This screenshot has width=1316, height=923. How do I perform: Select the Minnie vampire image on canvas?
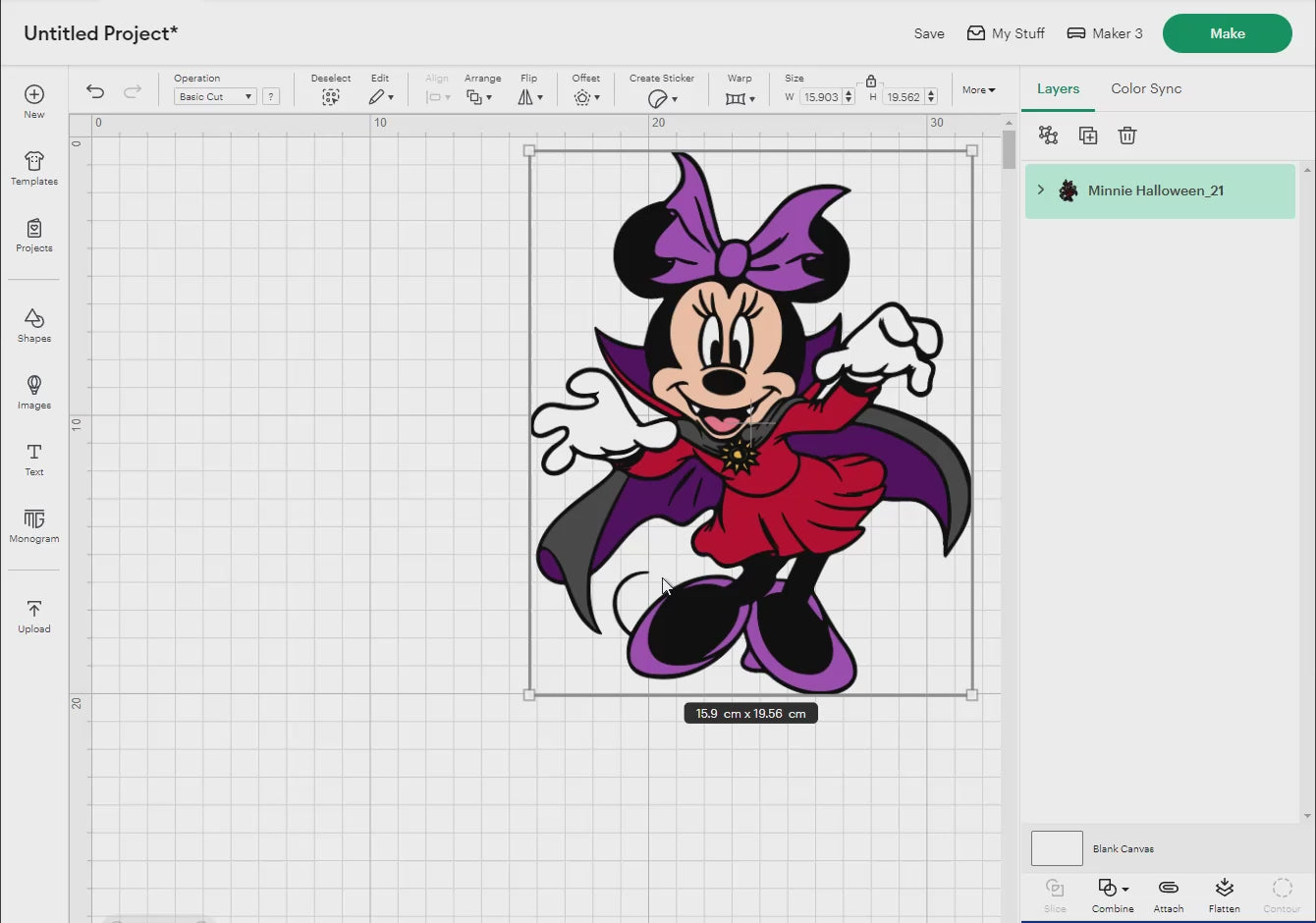[751, 423]
